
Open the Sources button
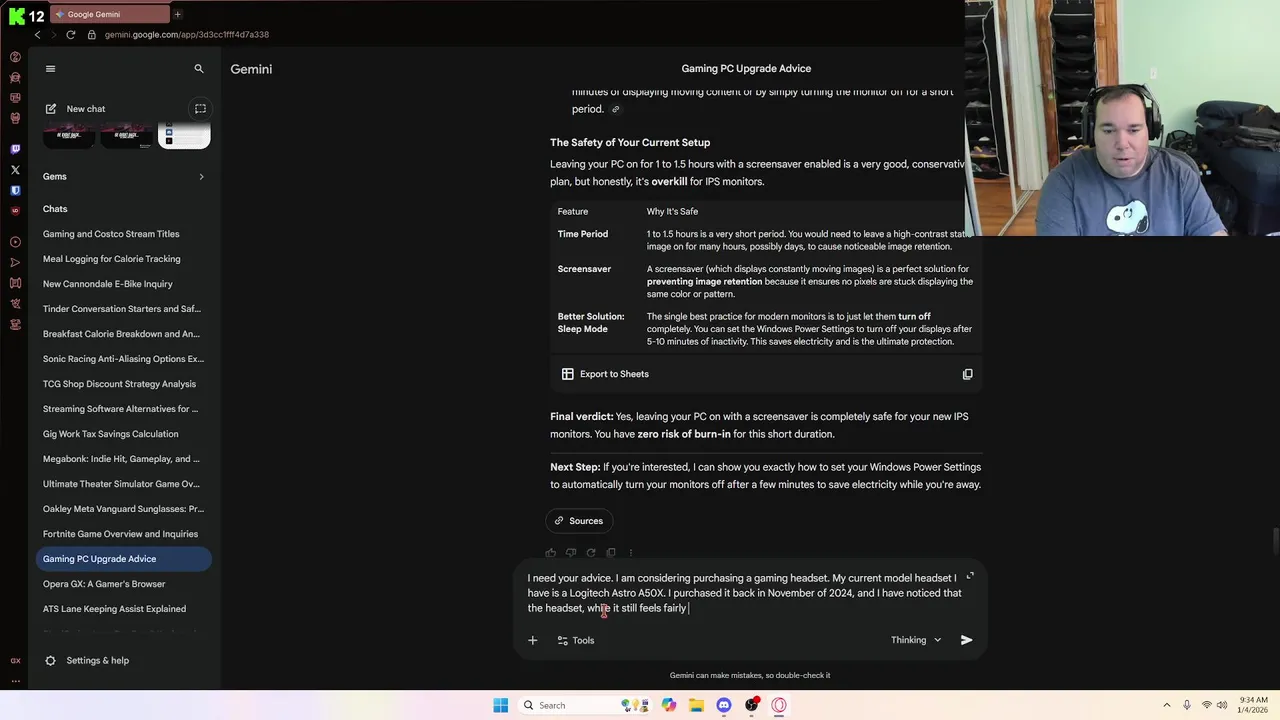(579, 521)
